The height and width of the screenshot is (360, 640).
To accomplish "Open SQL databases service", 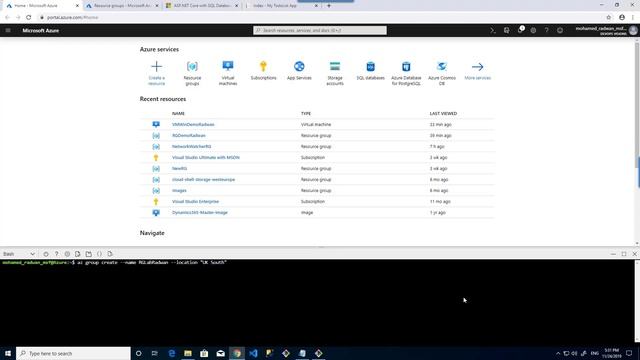I will [x=371, y=70].
